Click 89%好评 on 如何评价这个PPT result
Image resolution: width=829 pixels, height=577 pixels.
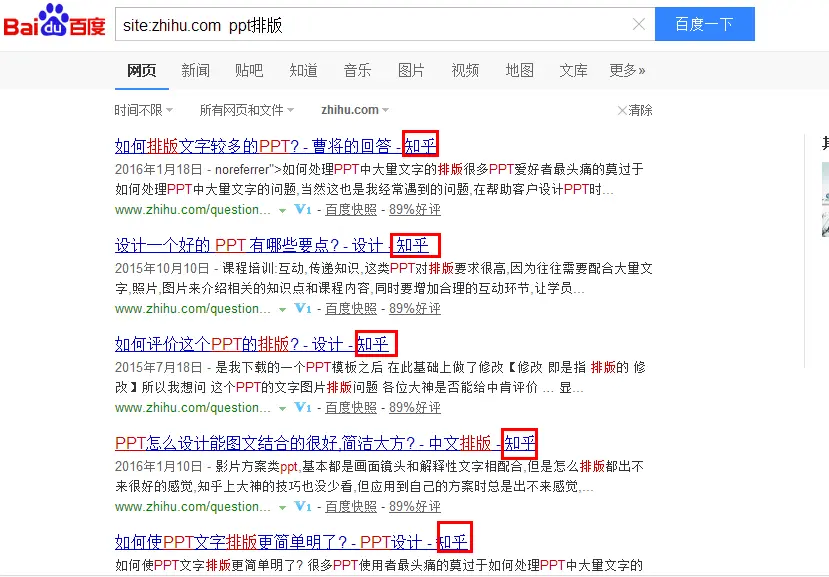(x=415, y=407)
